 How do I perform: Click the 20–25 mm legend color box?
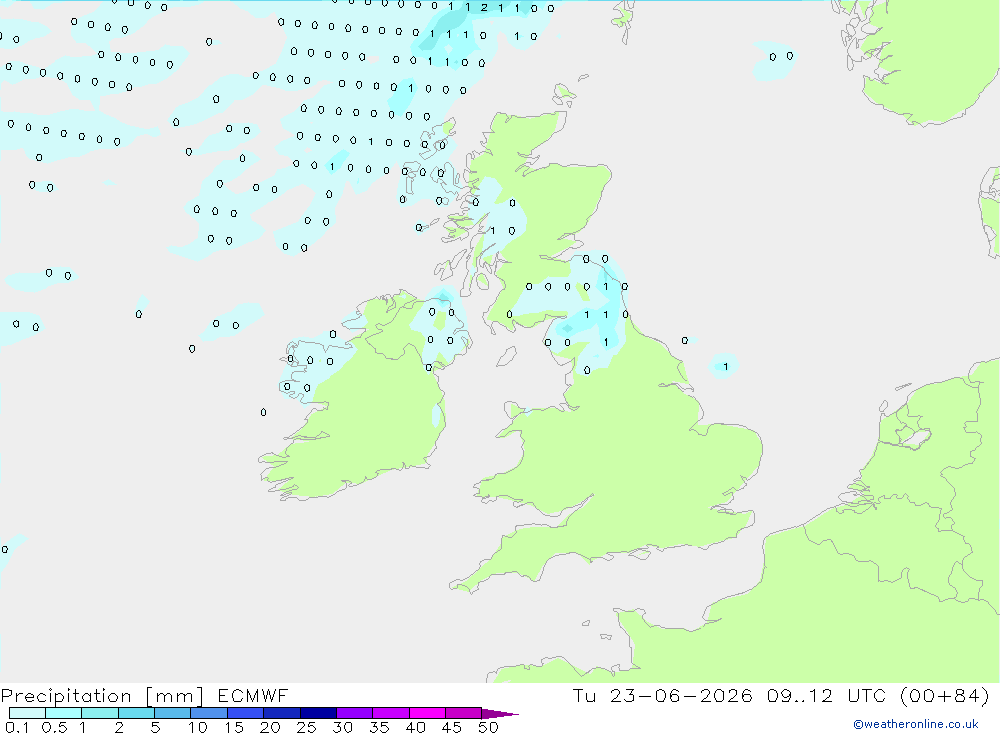[x=282, y=713]
